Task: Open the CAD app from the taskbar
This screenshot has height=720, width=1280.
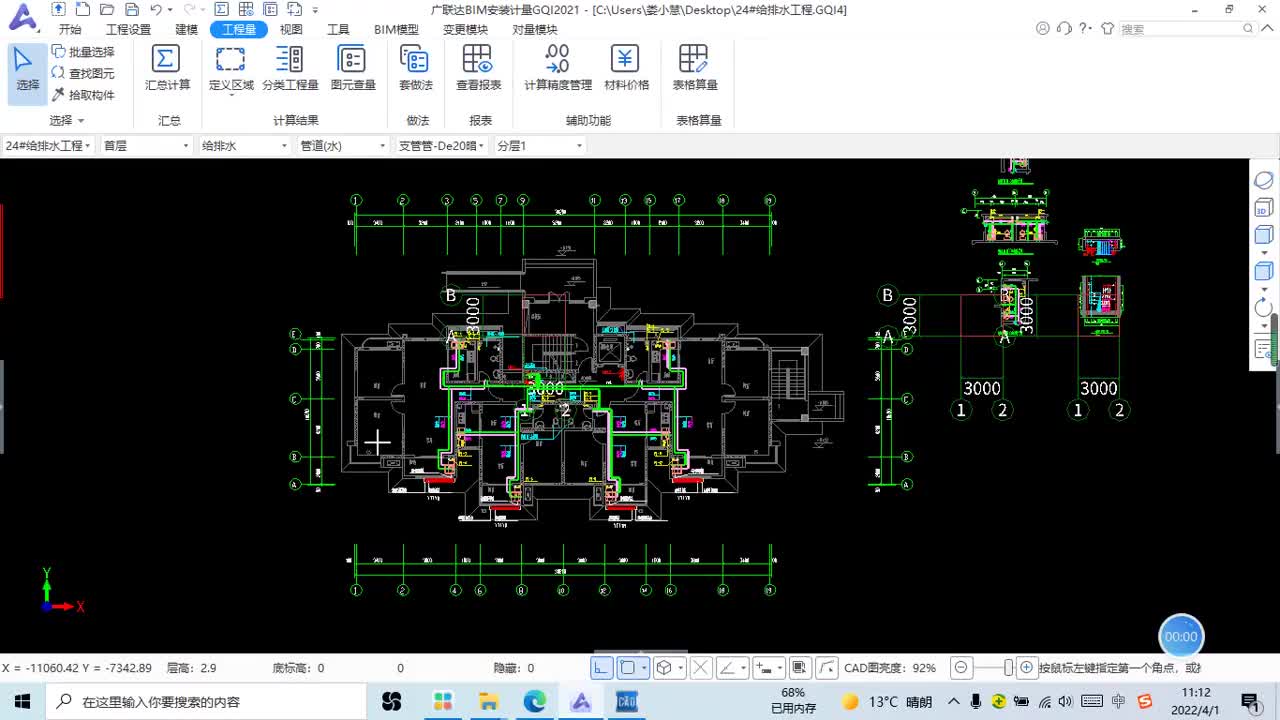Action: 627,702
